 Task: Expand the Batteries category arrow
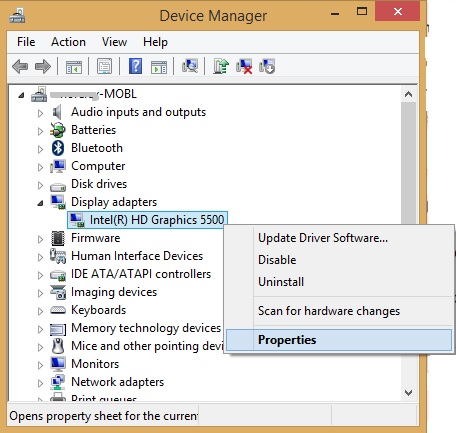point(40,131)
